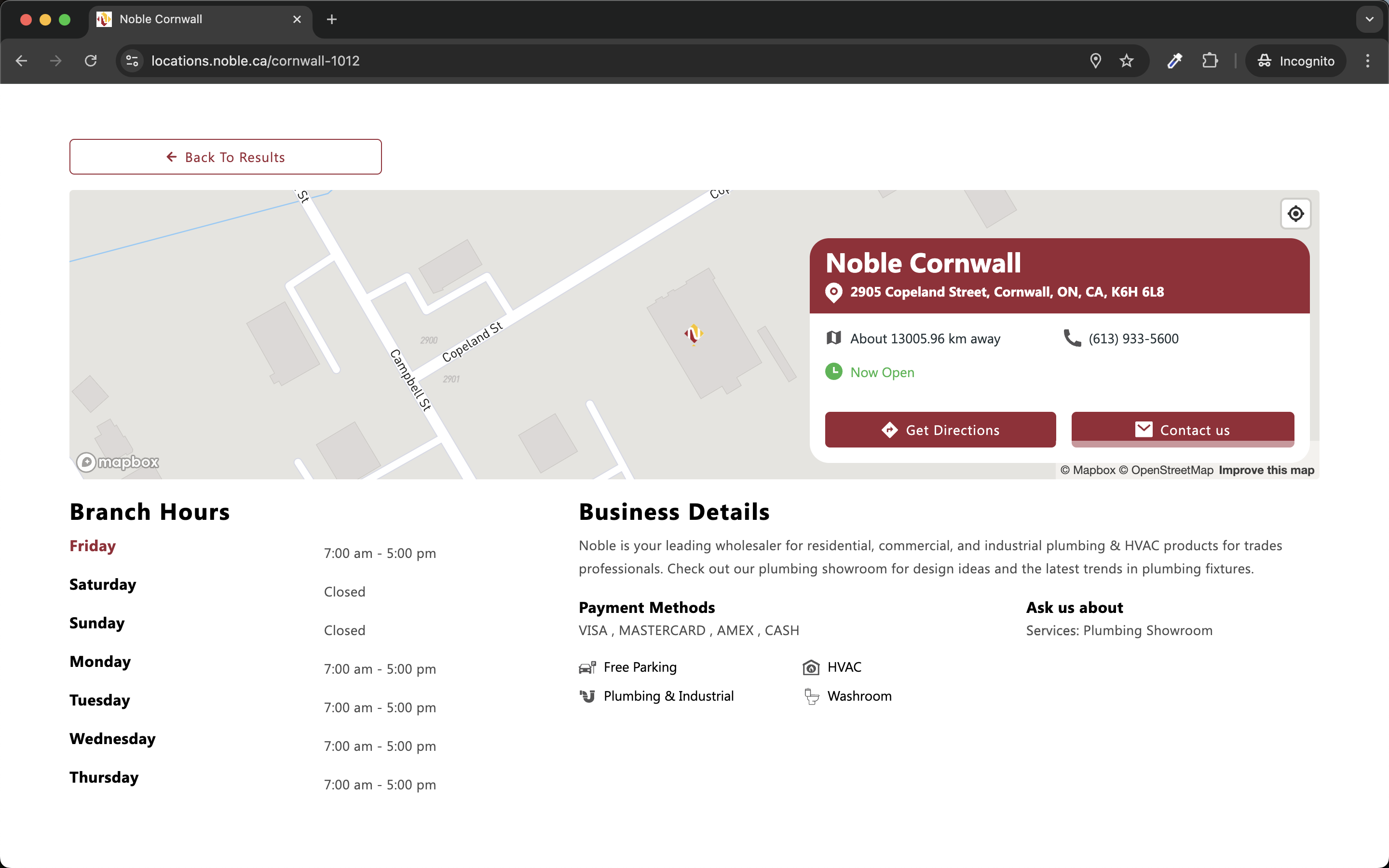Click the Now Open status text
This screenshot has width=1389, height=868.
882,373
